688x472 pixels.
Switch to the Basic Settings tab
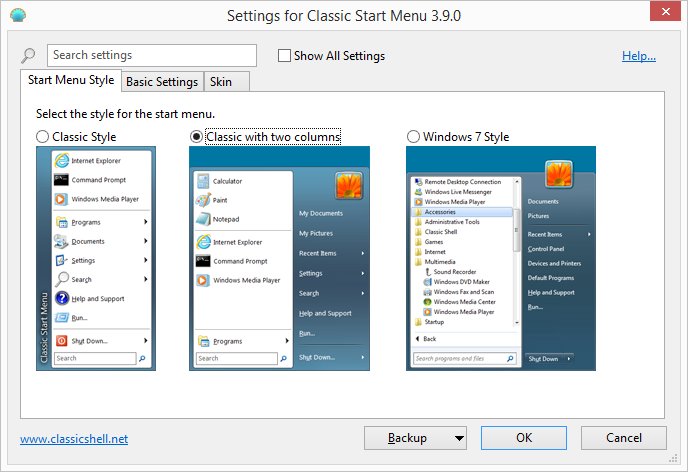tap(161, 82)
